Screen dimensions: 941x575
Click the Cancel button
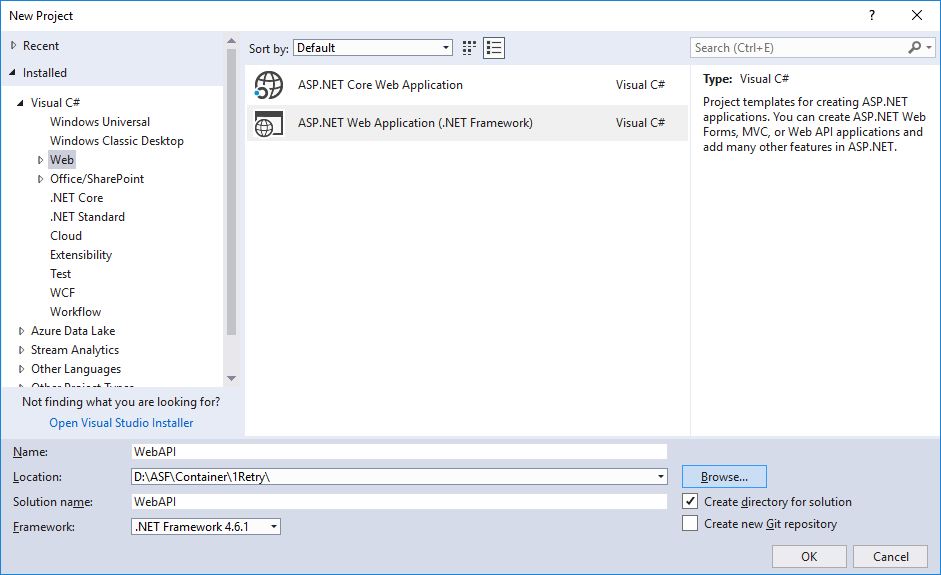click(891, 556)
